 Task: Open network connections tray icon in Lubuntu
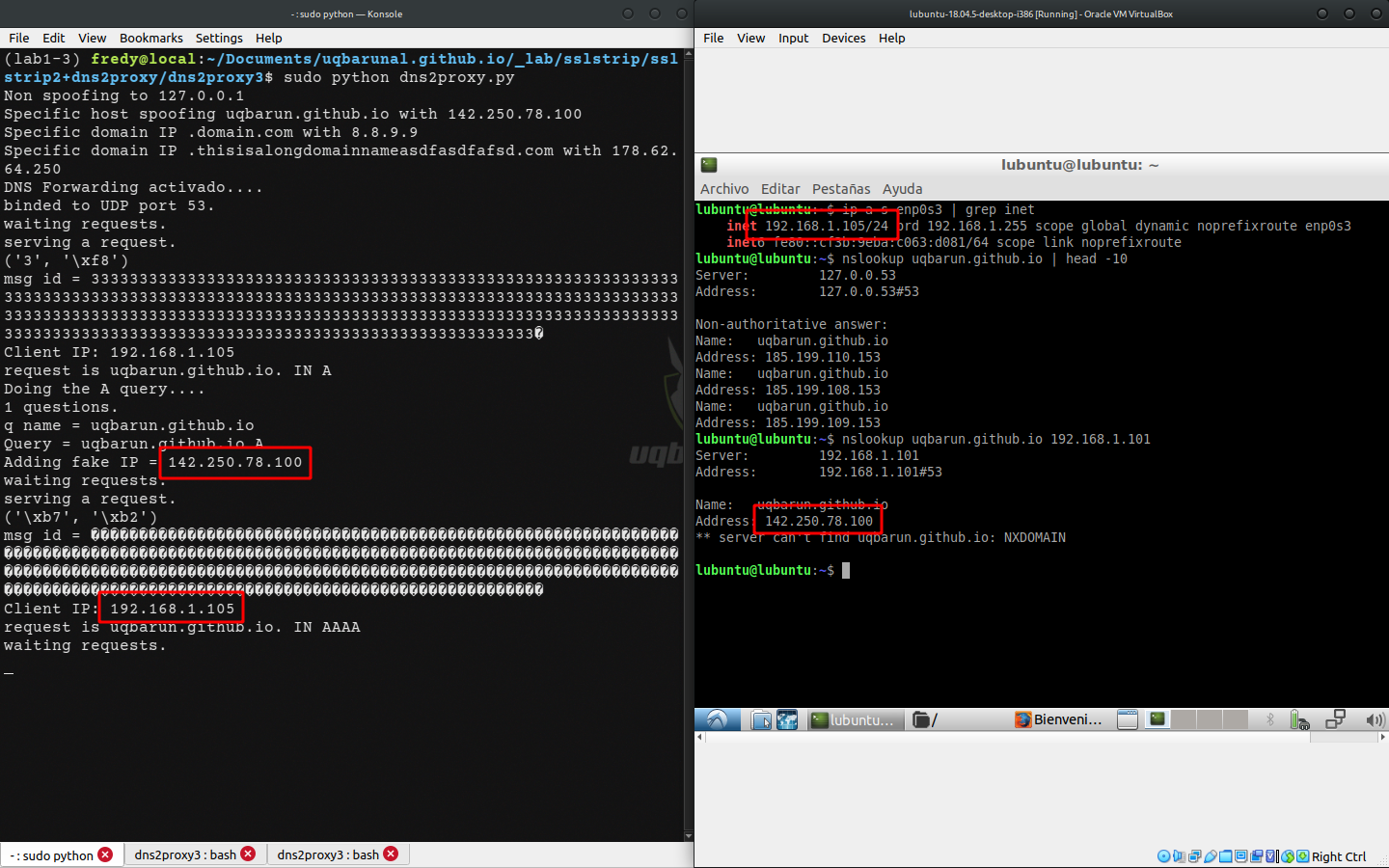pyautogui.click(x=1336, y=719)
